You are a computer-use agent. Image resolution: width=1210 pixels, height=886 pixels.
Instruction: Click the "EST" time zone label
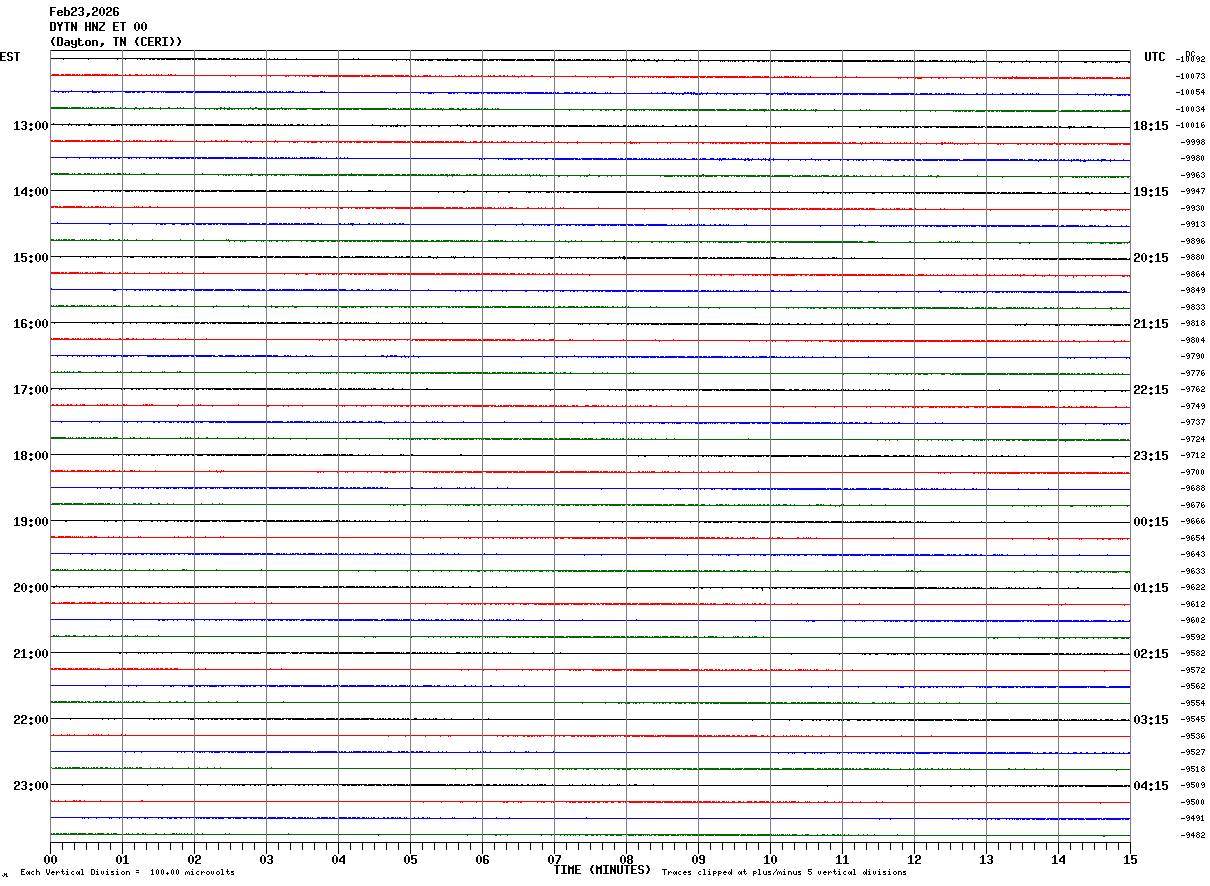(x=10, y=57)
